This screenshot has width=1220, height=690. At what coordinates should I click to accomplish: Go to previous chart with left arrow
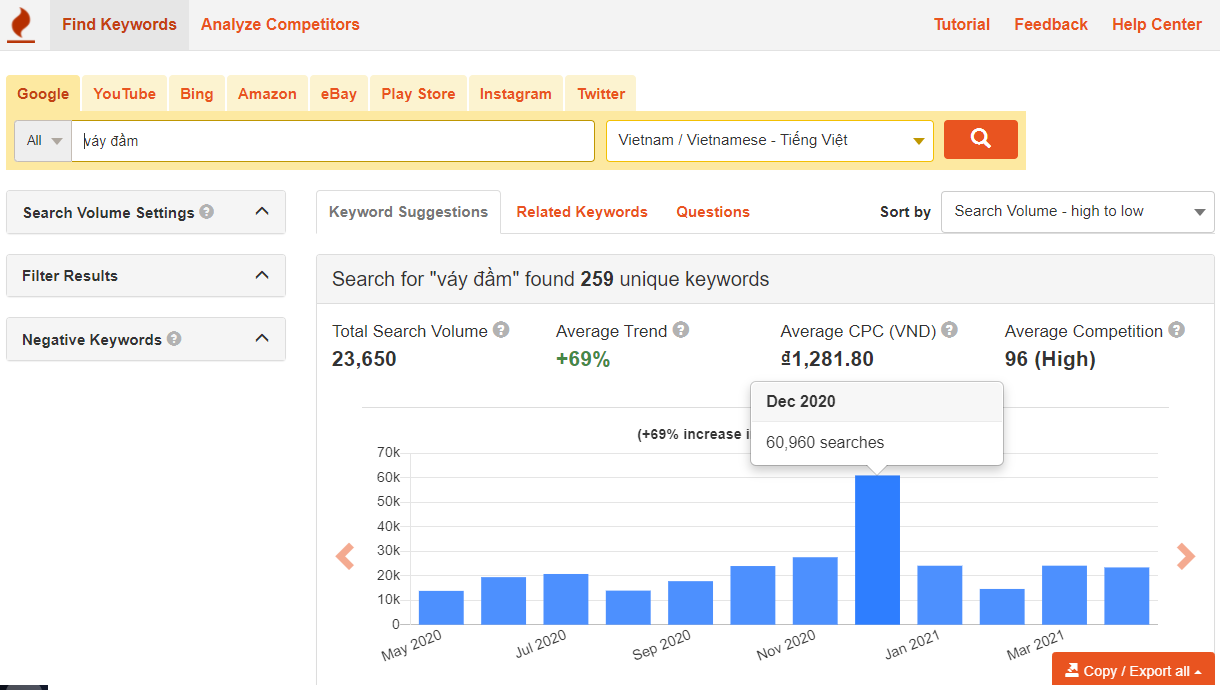[345, 556]
